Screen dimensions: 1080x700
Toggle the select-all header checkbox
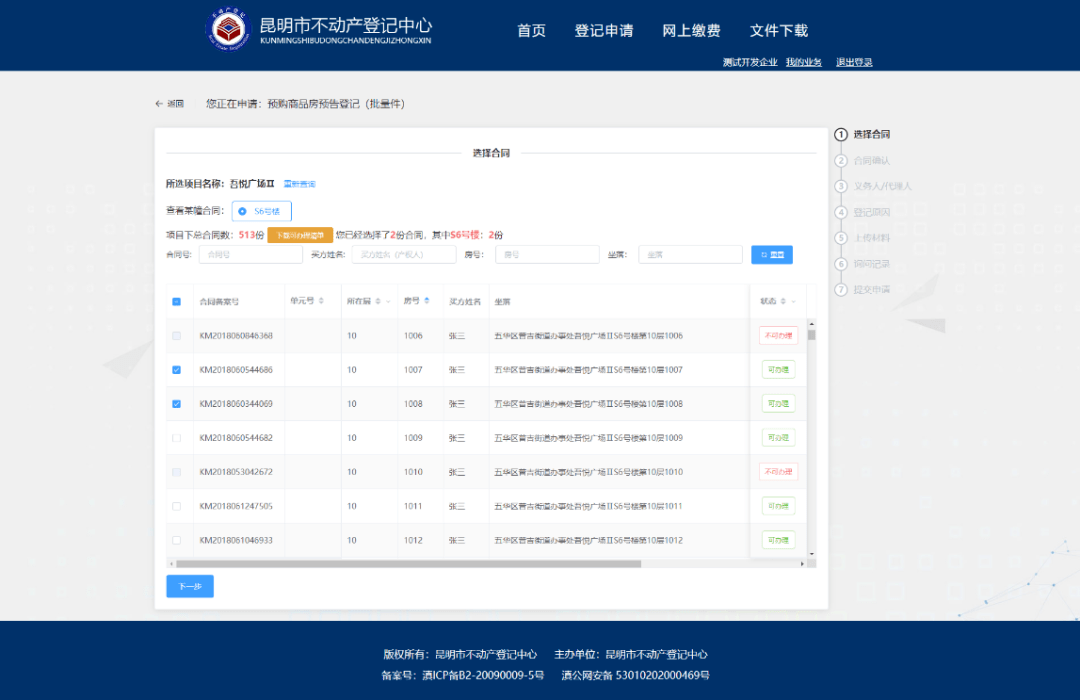176,302
